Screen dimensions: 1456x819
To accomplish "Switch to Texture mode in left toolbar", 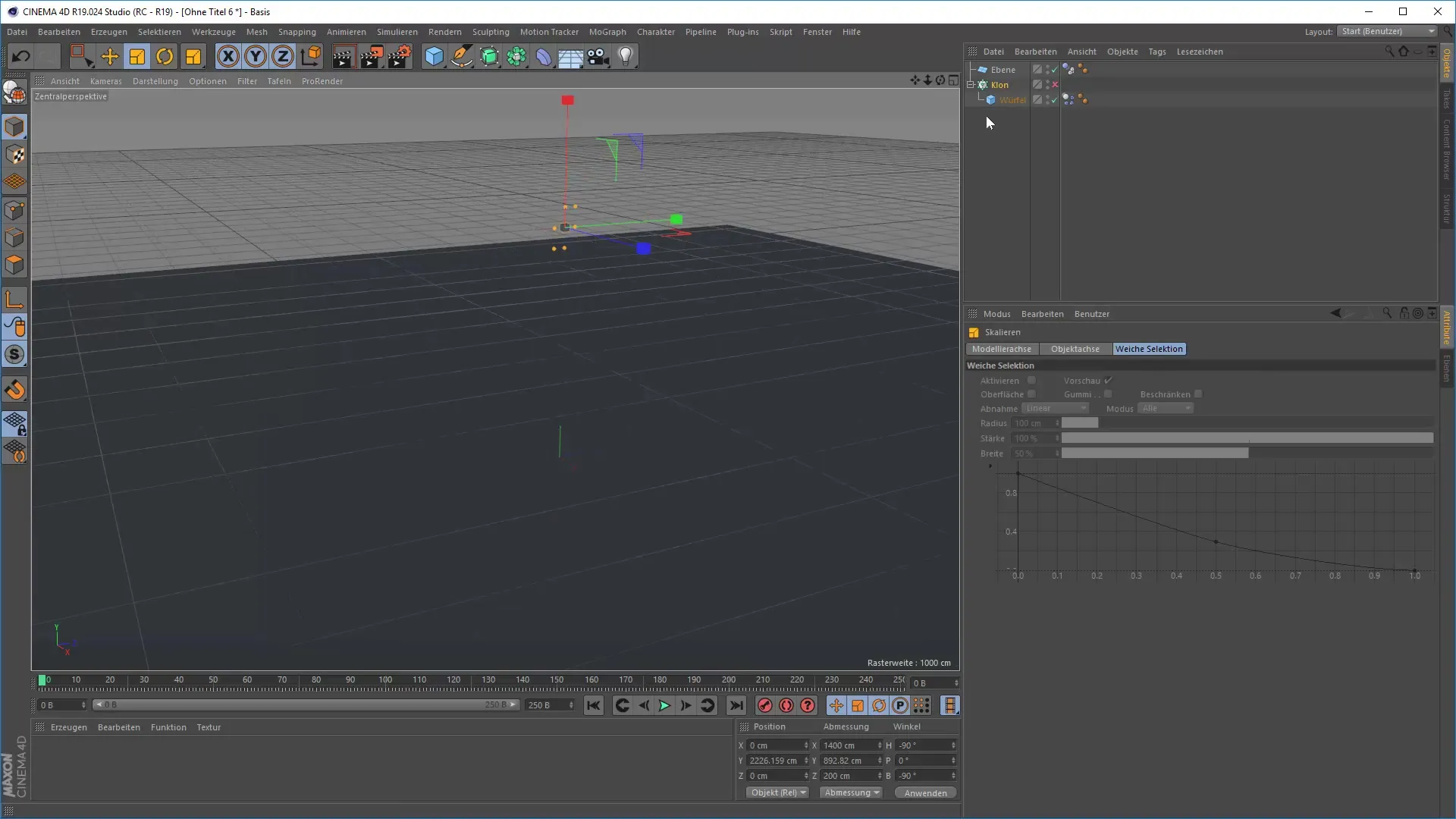I will [x=14, y=155].
